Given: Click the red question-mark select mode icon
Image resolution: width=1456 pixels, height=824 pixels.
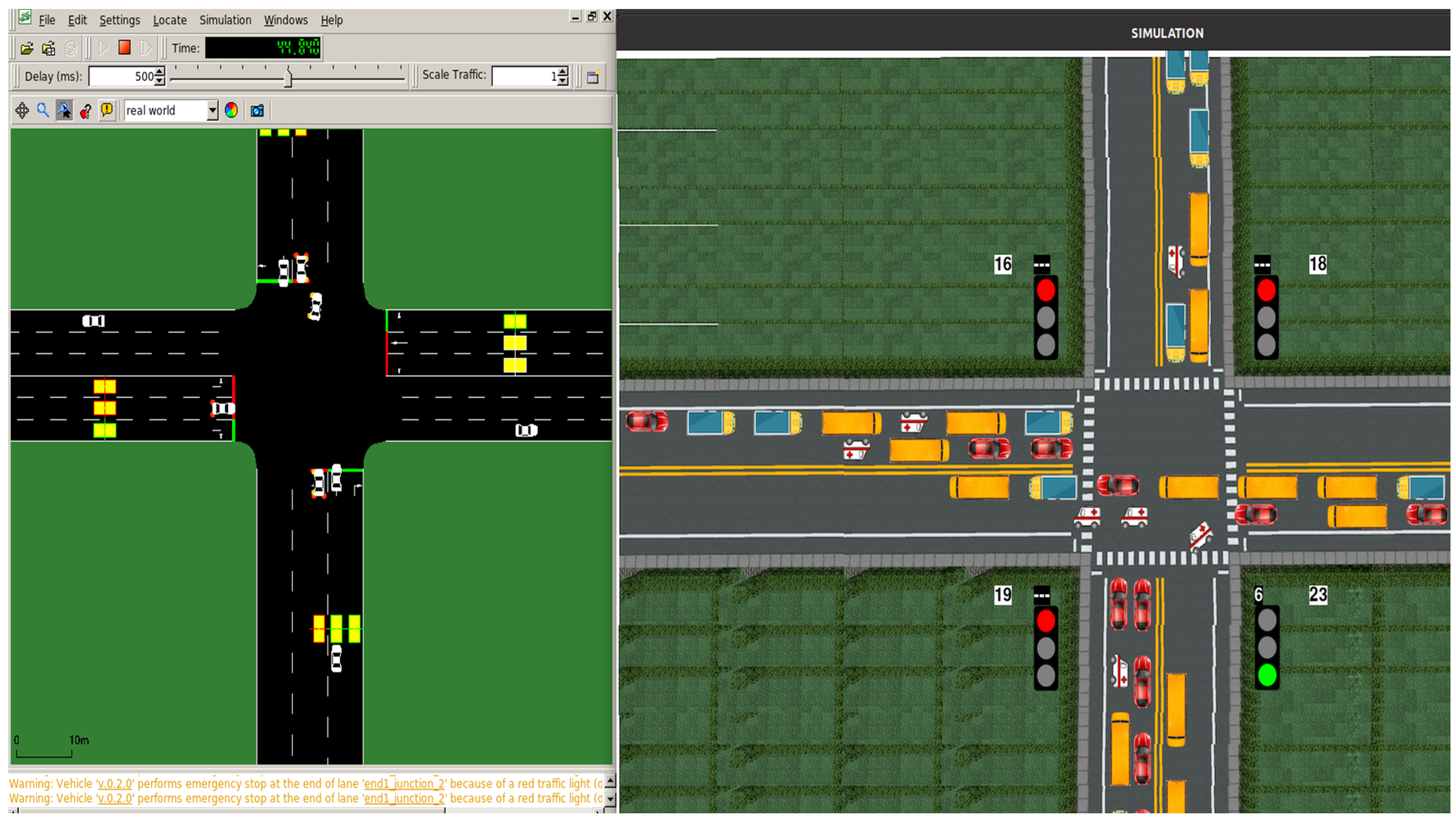Looking at the screenshot, I should pyautogui.click(x=85, y=111).
